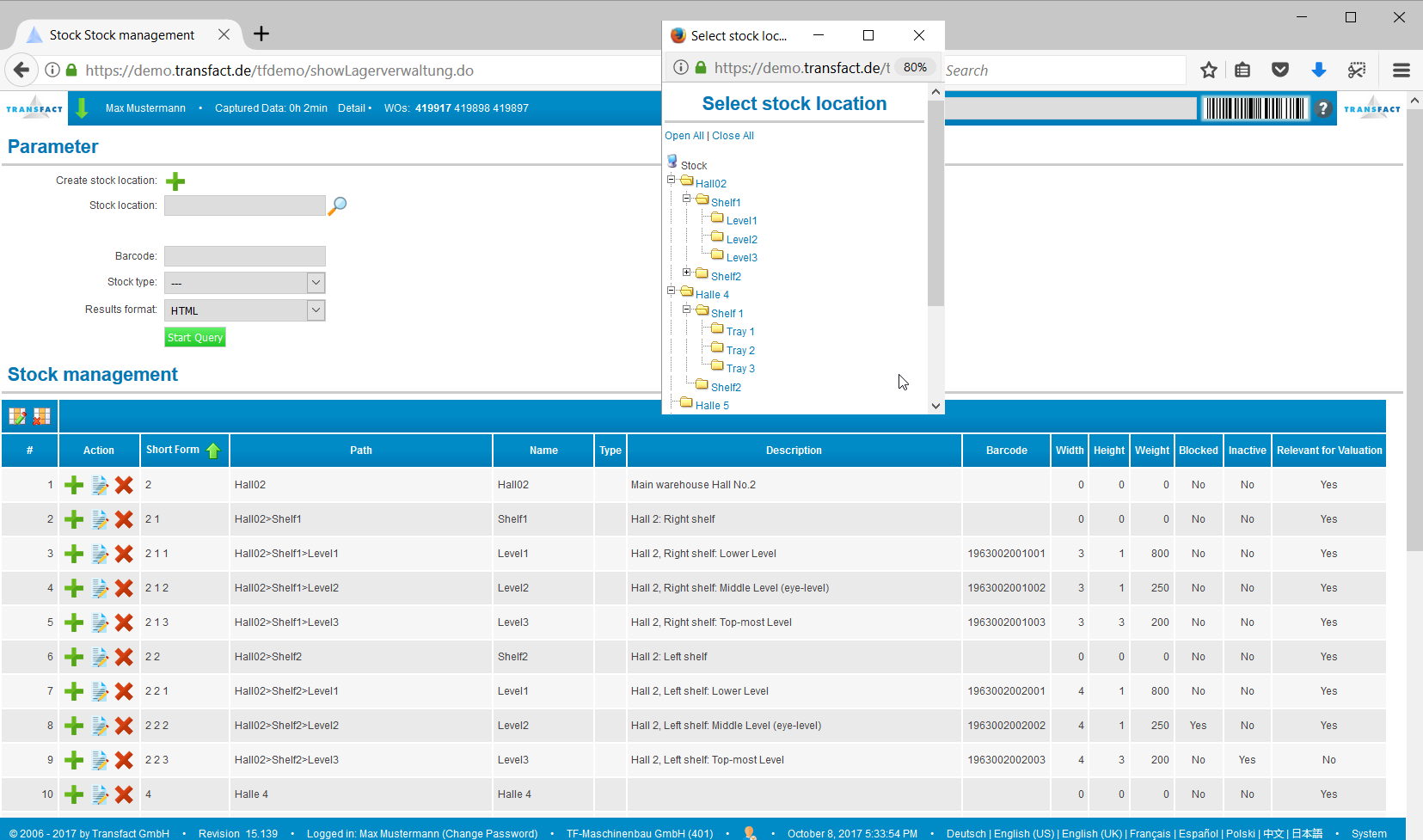
Task: Collapse Shelf1 tree node under Hall02
Action: coord(687,199)
